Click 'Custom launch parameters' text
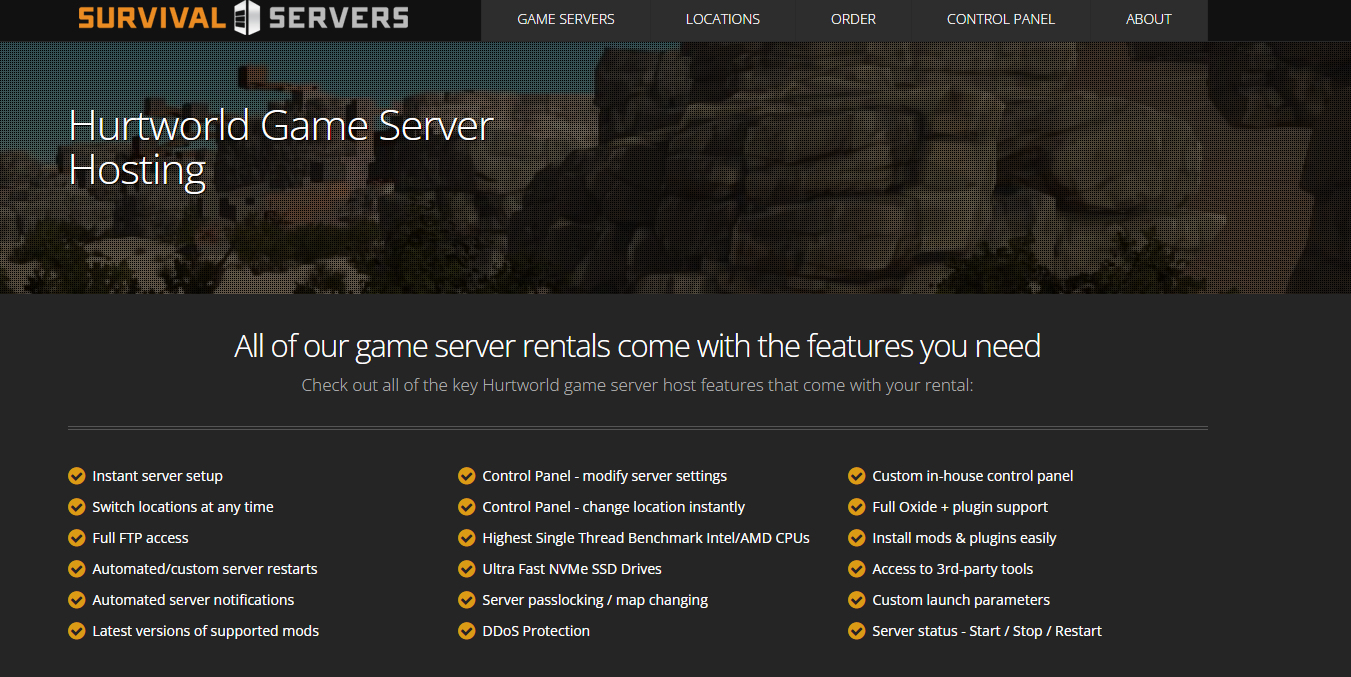The image size is (1351, 677). click(961, 600)
